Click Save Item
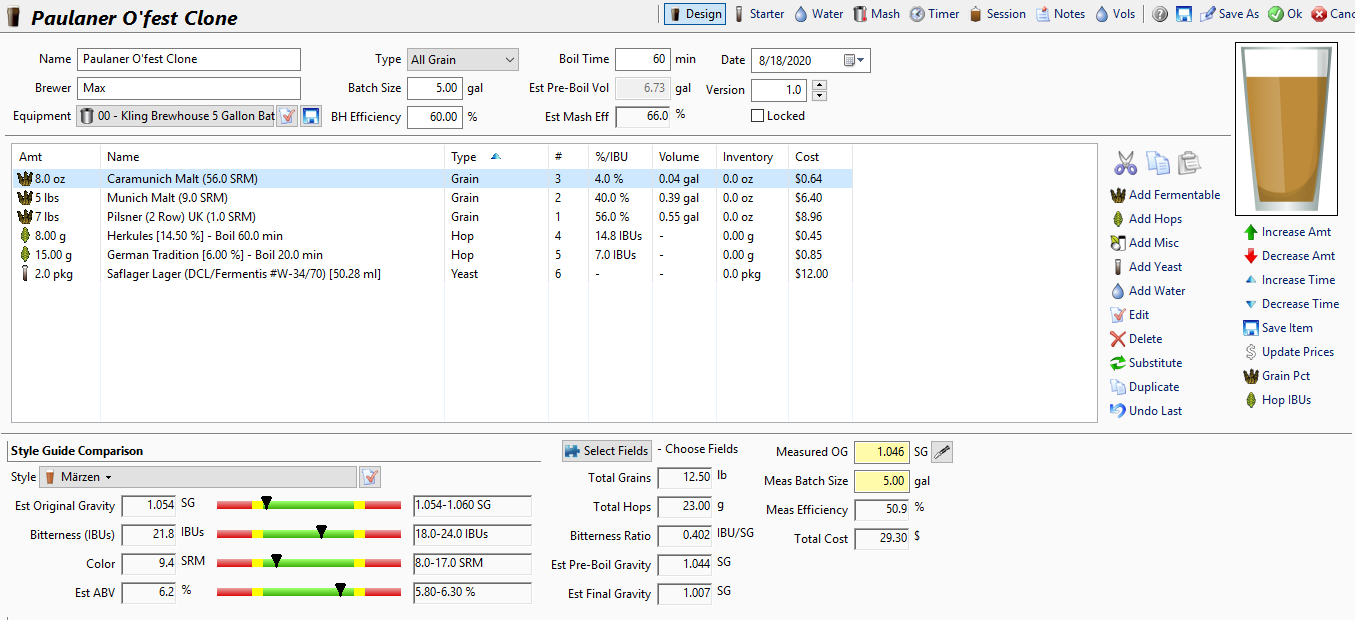 (1277, 328)
